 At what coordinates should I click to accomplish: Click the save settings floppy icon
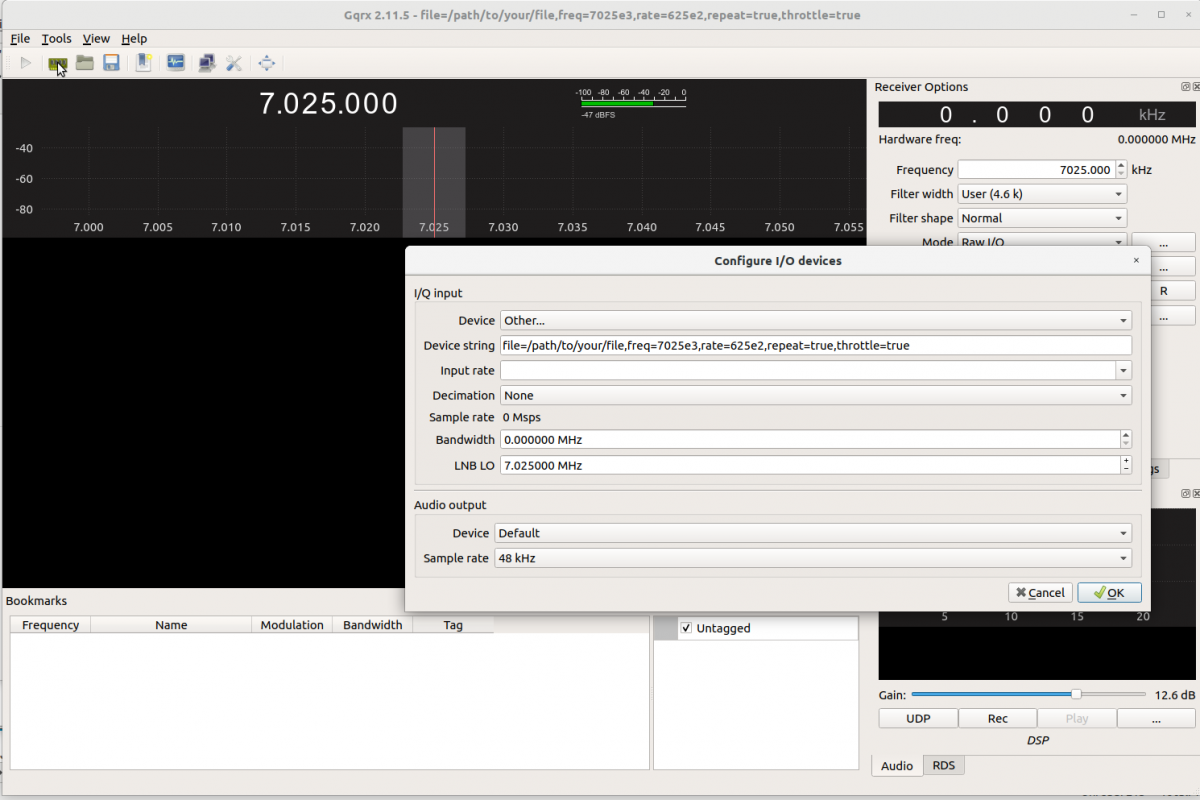[111, 63]
